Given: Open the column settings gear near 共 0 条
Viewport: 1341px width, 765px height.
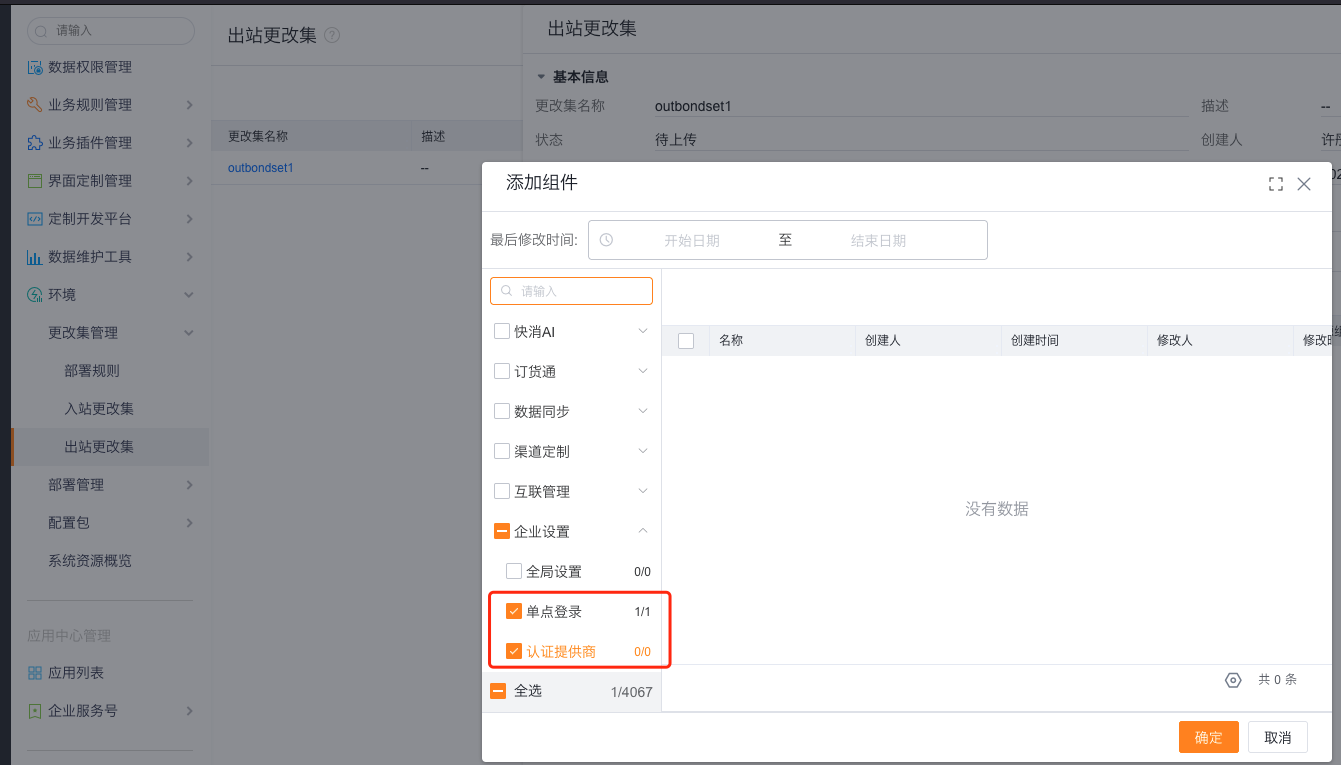Looking at the screenshot, I should pyautogui.click(x=1233, y=679).
